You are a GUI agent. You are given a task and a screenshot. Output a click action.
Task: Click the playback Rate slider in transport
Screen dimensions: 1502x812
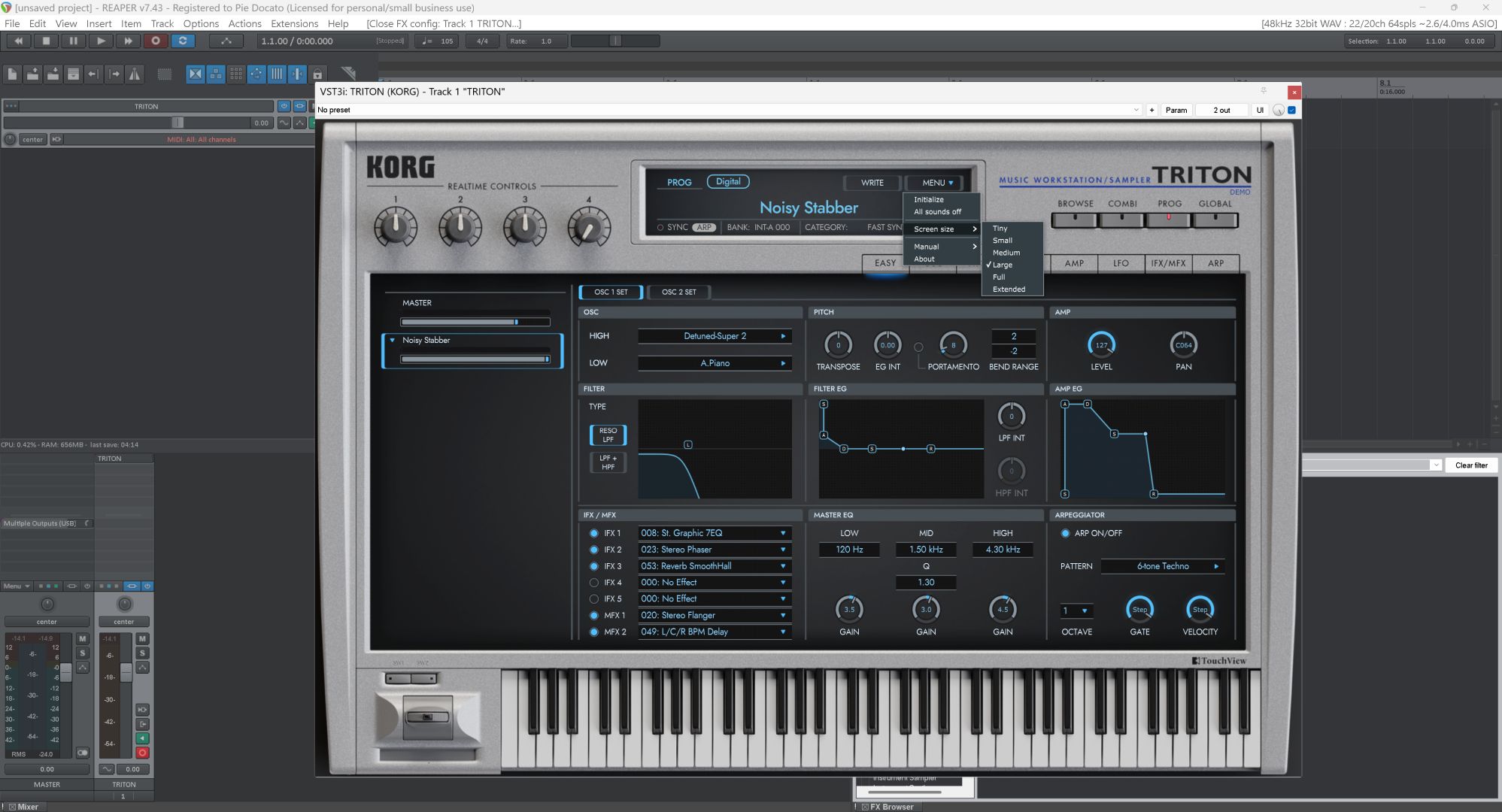[615, 41]
